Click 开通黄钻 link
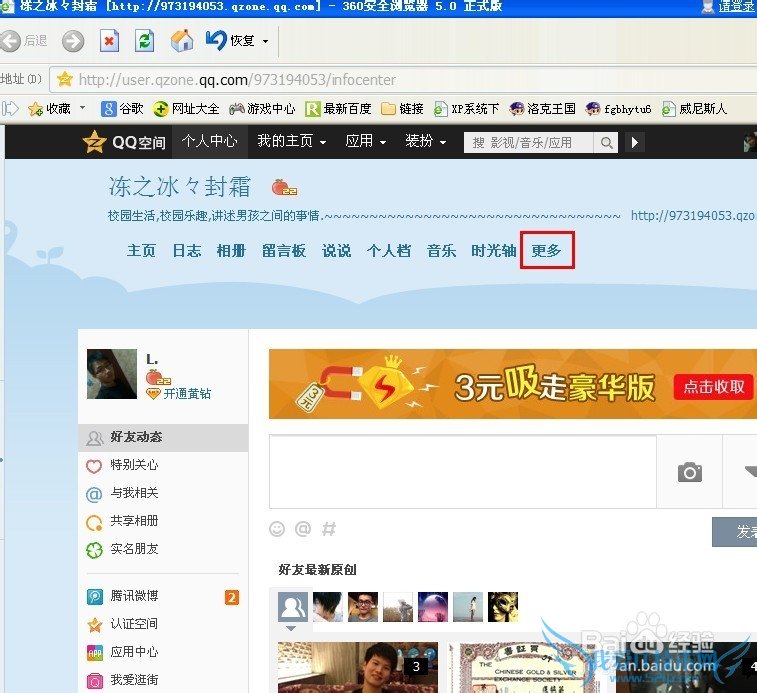Screen dimensions: 757x693 [187, 394]
